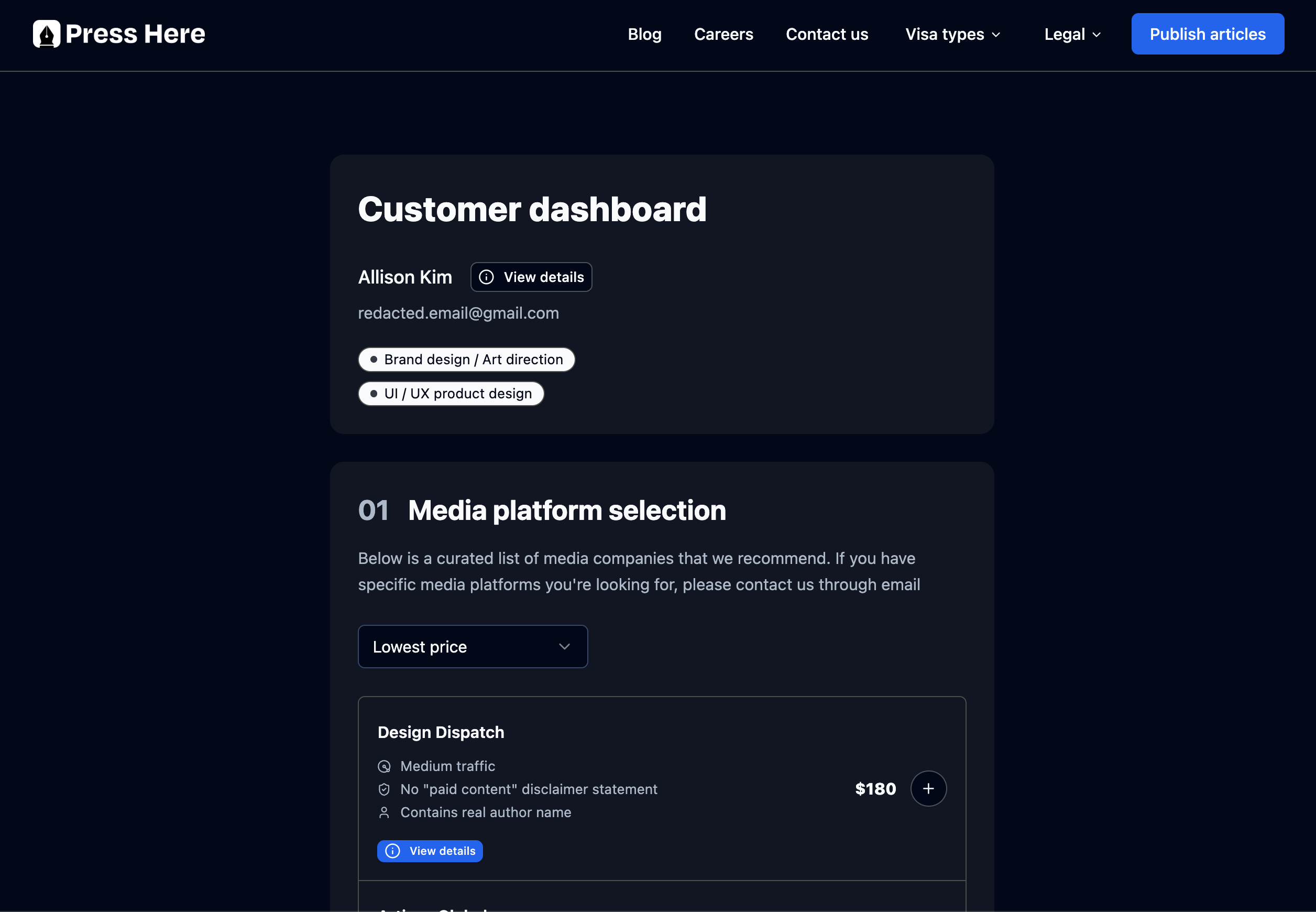Click the Press Here pen logo icon
Image resolution: width=1316 pixels, height=912 pixels.
pos(46,34)
